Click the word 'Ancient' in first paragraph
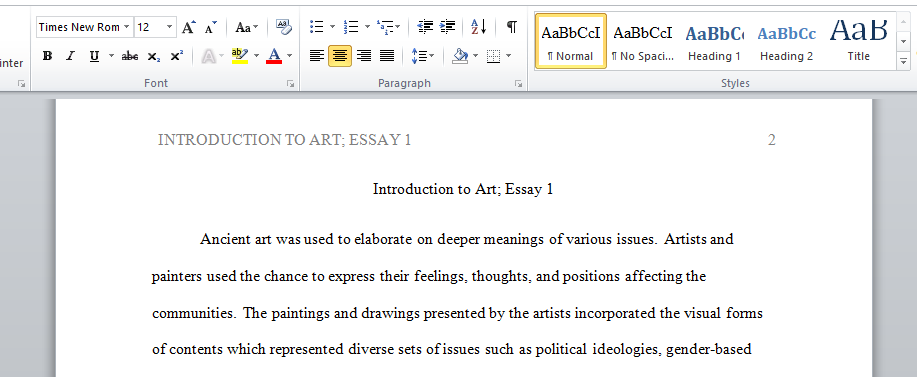 pyautogui.click(x=225, y=240)
